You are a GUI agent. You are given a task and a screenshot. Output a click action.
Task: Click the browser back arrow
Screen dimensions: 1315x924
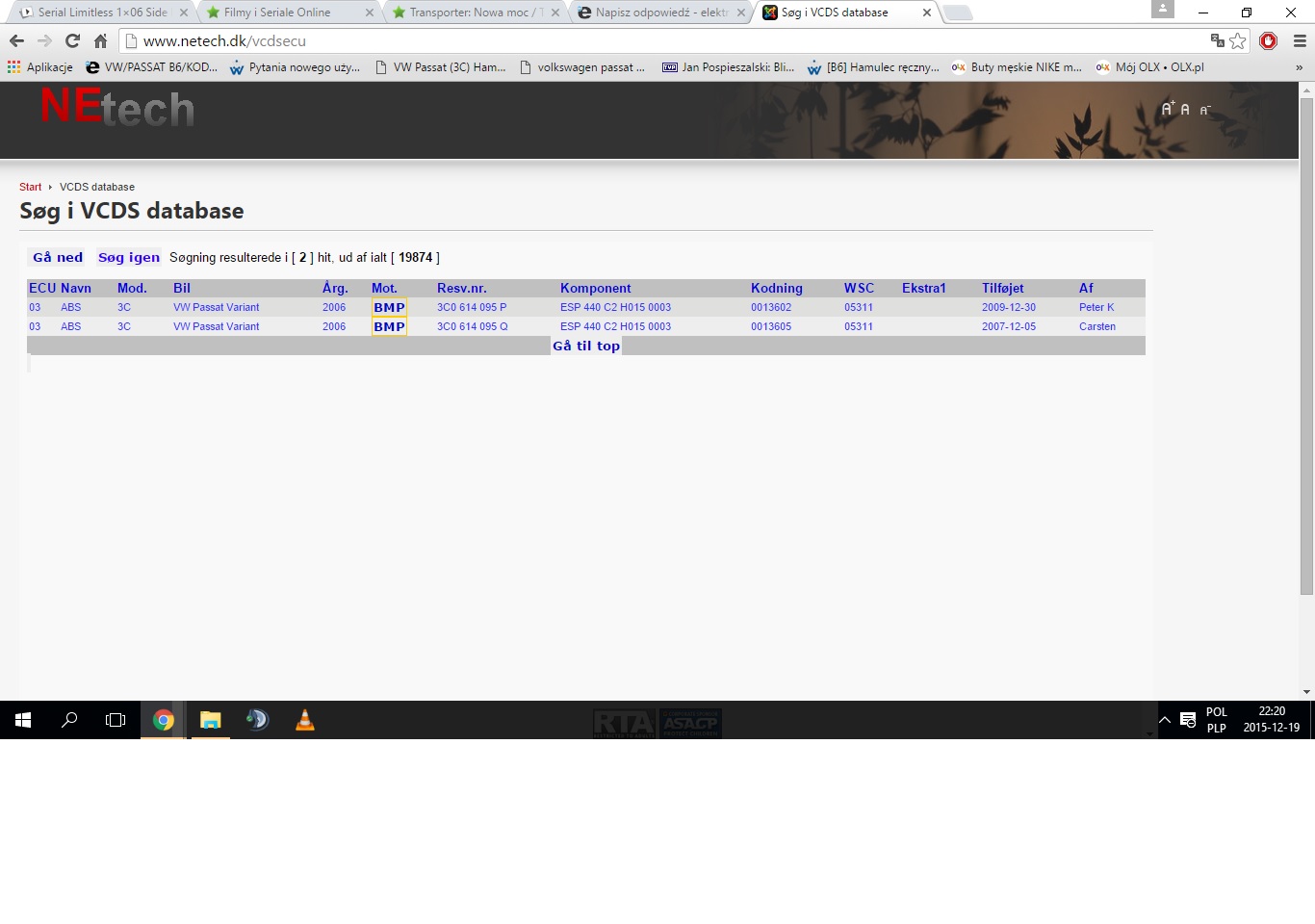click(x=16, y=40)
